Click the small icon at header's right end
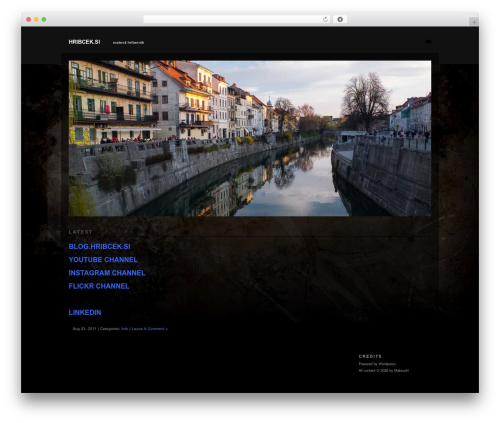 [x=428, y=42]
